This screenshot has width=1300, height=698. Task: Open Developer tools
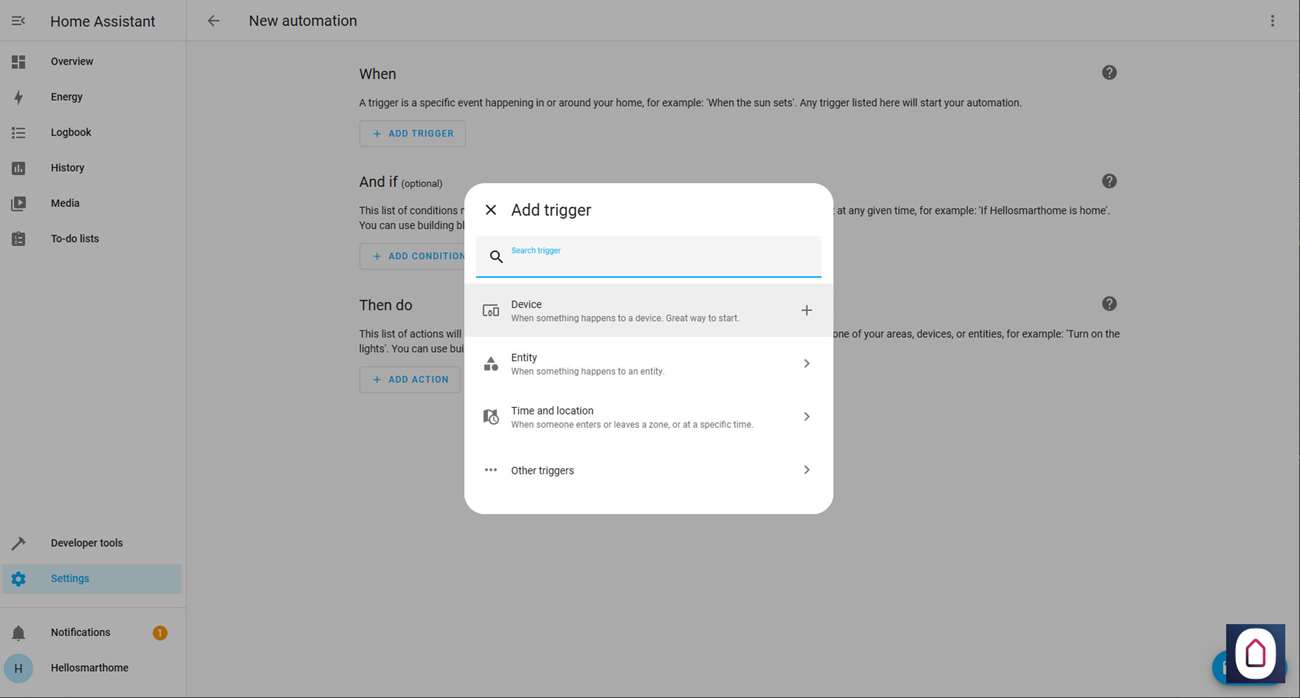(86, 543)
